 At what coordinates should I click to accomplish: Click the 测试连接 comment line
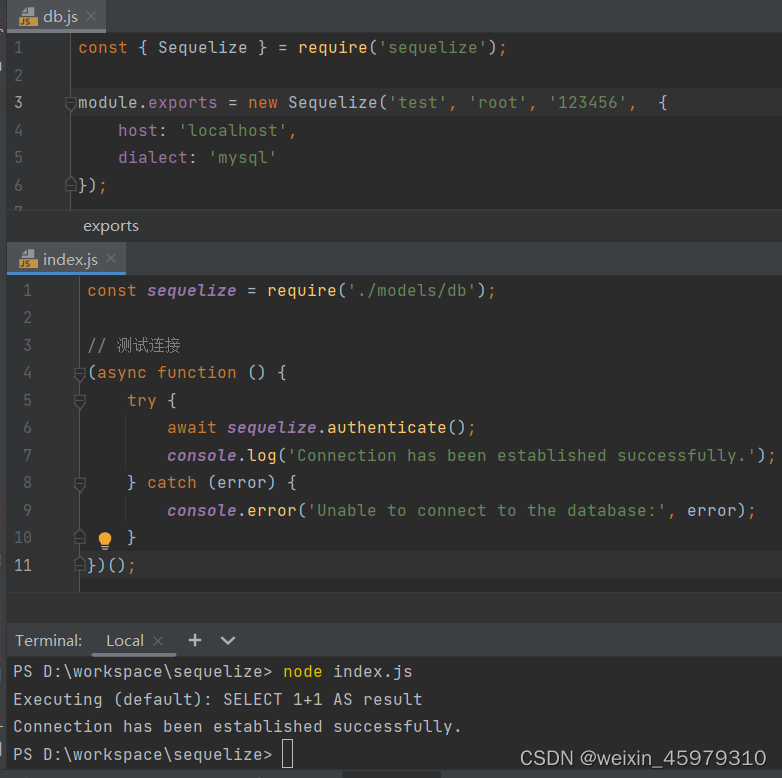point(134,345)
